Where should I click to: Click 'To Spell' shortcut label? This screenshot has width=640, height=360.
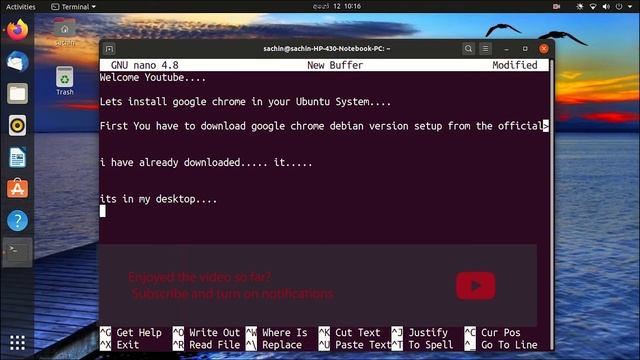[x=431, y=345]
